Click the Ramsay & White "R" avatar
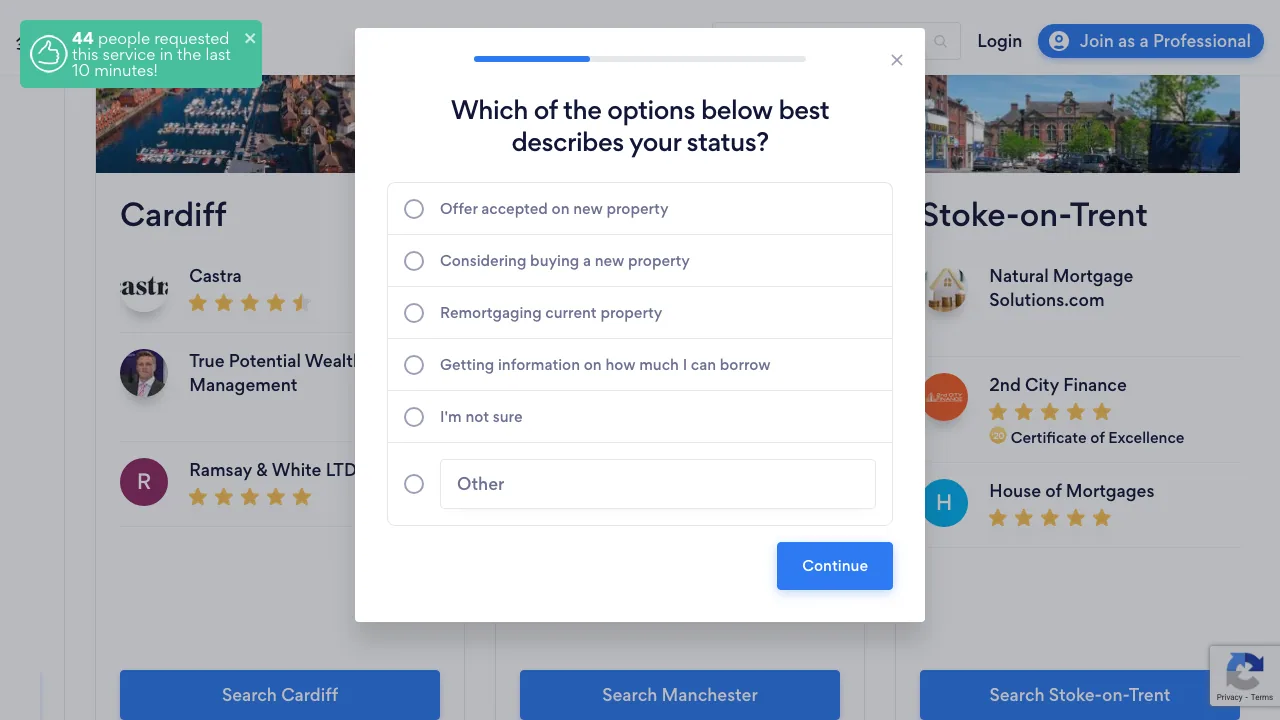The height and width of the screenshot is (720, 1280). tap(144, 481)
